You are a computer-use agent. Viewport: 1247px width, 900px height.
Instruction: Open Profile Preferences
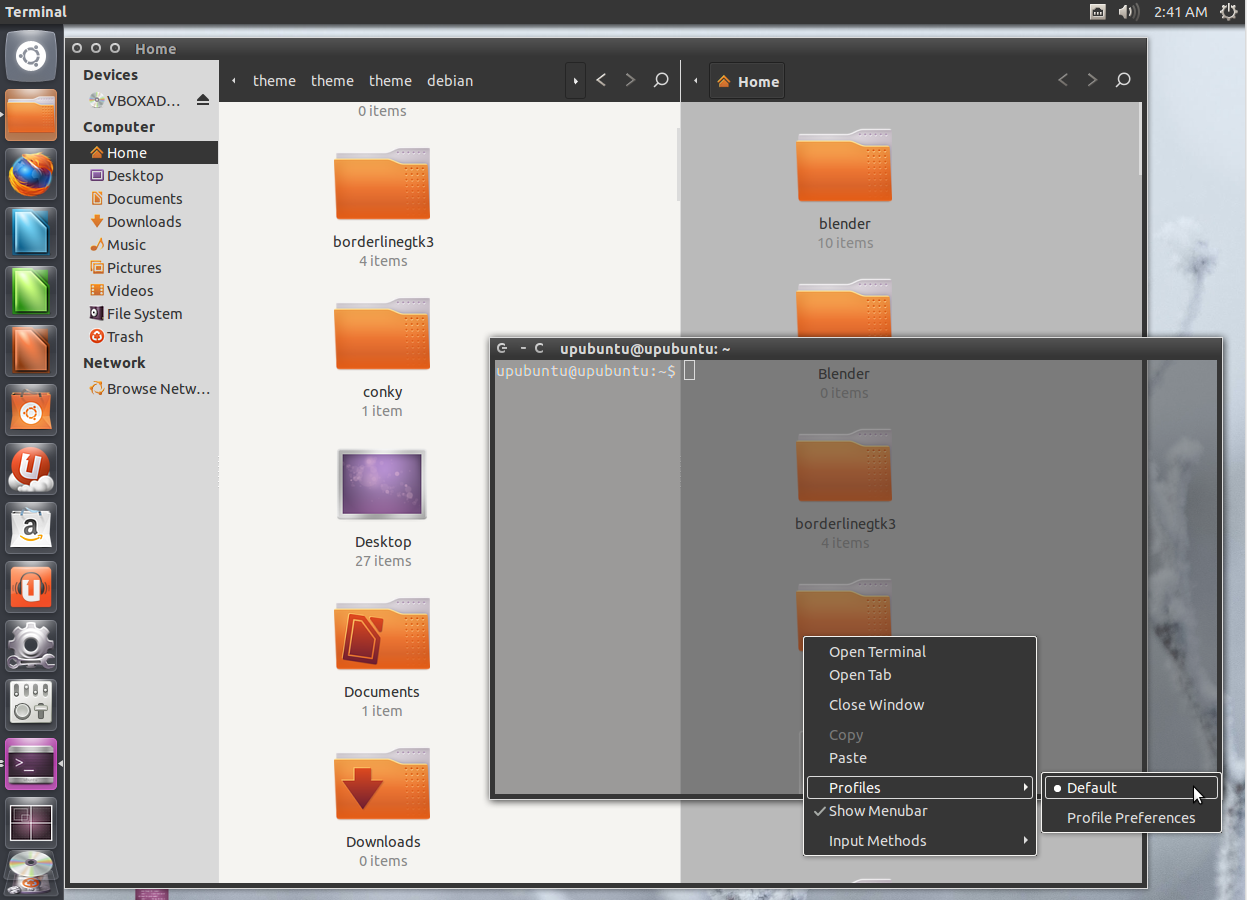[1131, 818]
